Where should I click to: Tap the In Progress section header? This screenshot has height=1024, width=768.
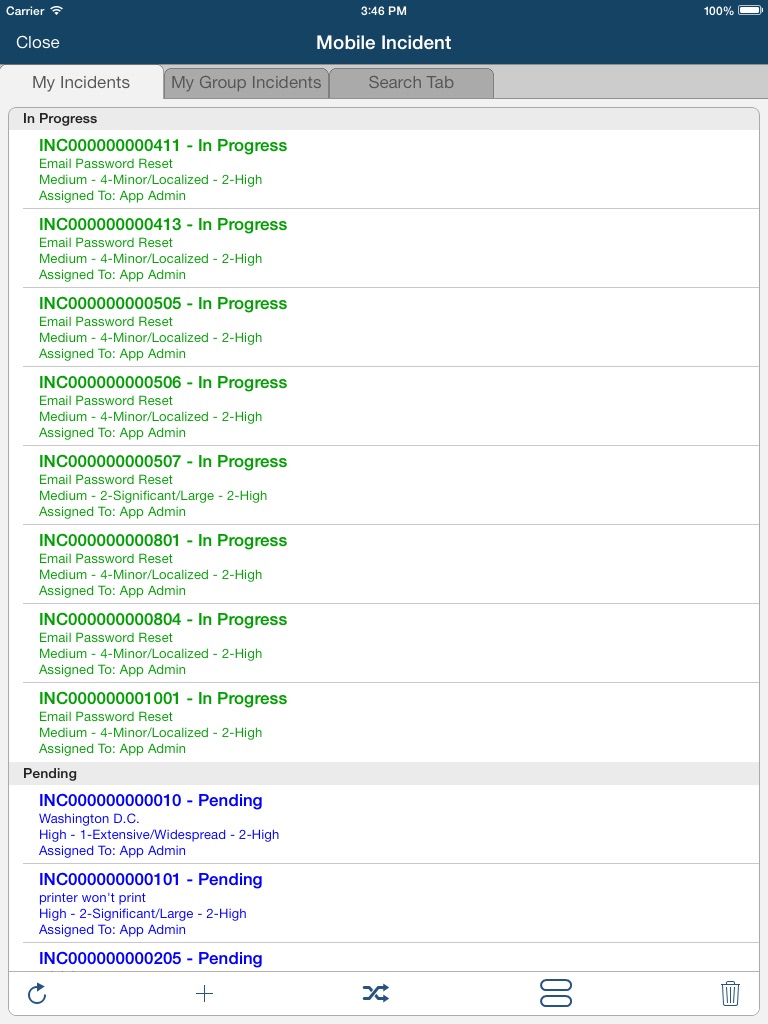pos(383,119)
